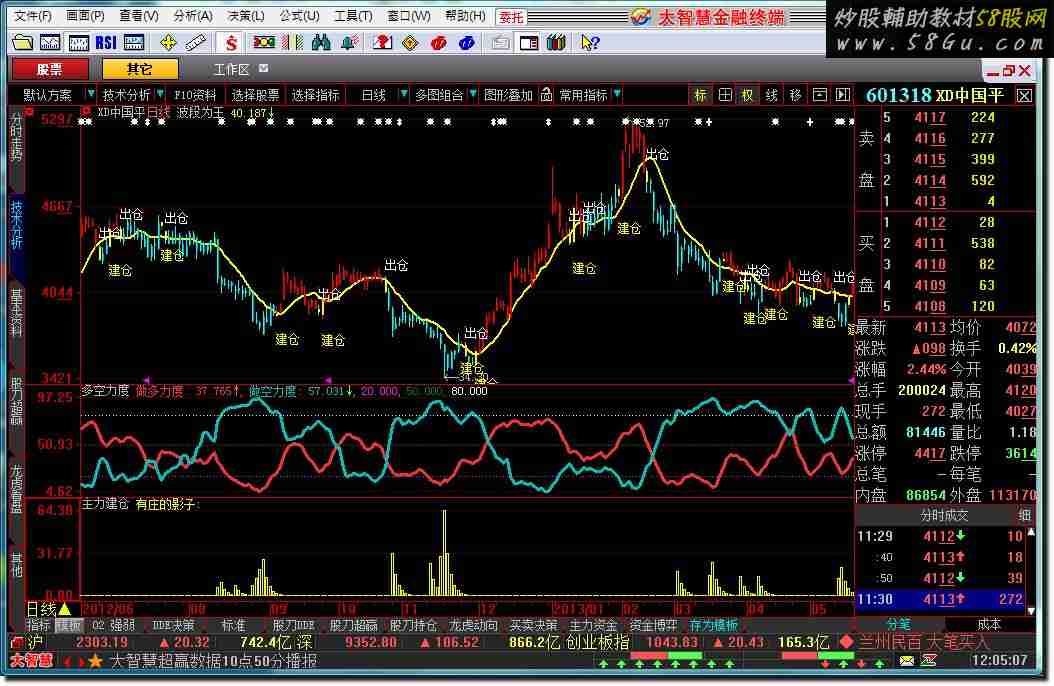Click the open folder toolbar icon

22,43
